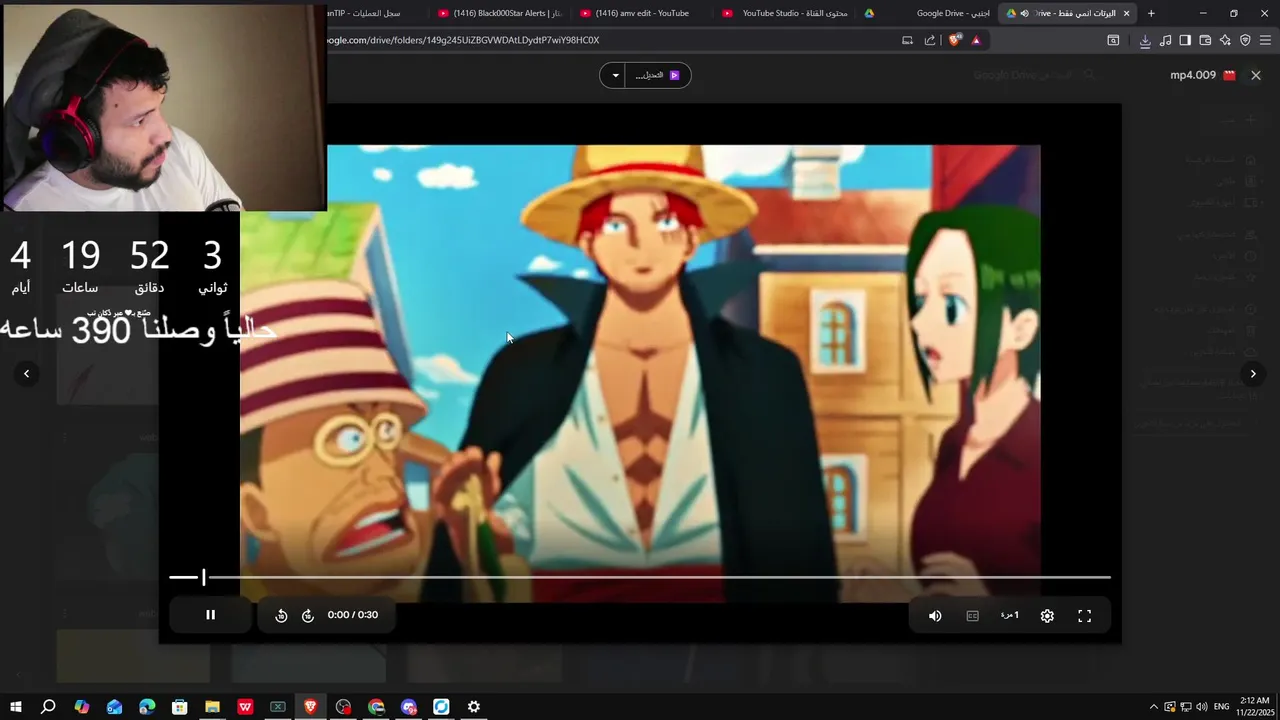Open Microsoft Store from taskbar
The image size is (1280, 720).
pos(179,707)
